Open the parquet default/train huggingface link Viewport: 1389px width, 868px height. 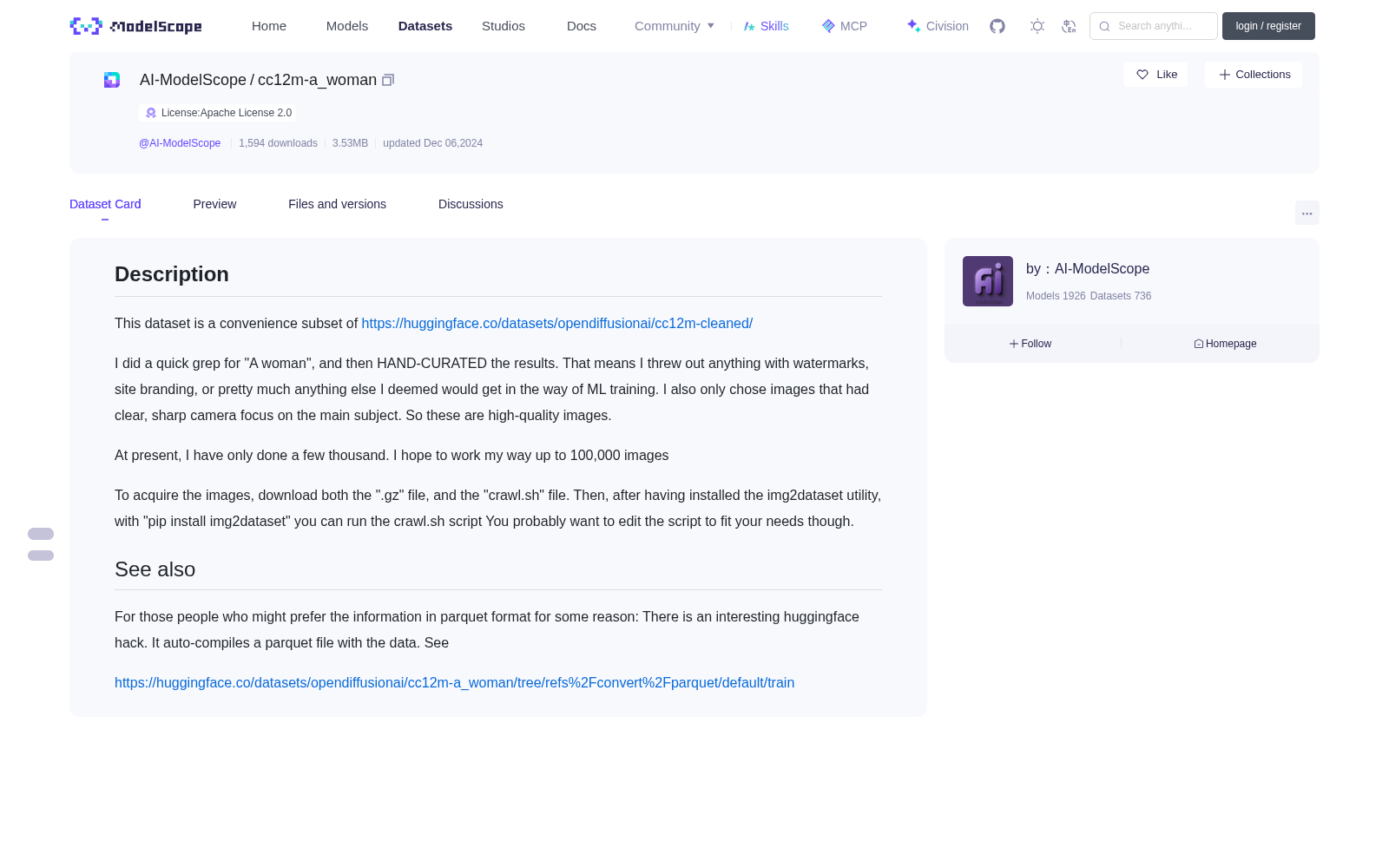(x=454, y=682)
